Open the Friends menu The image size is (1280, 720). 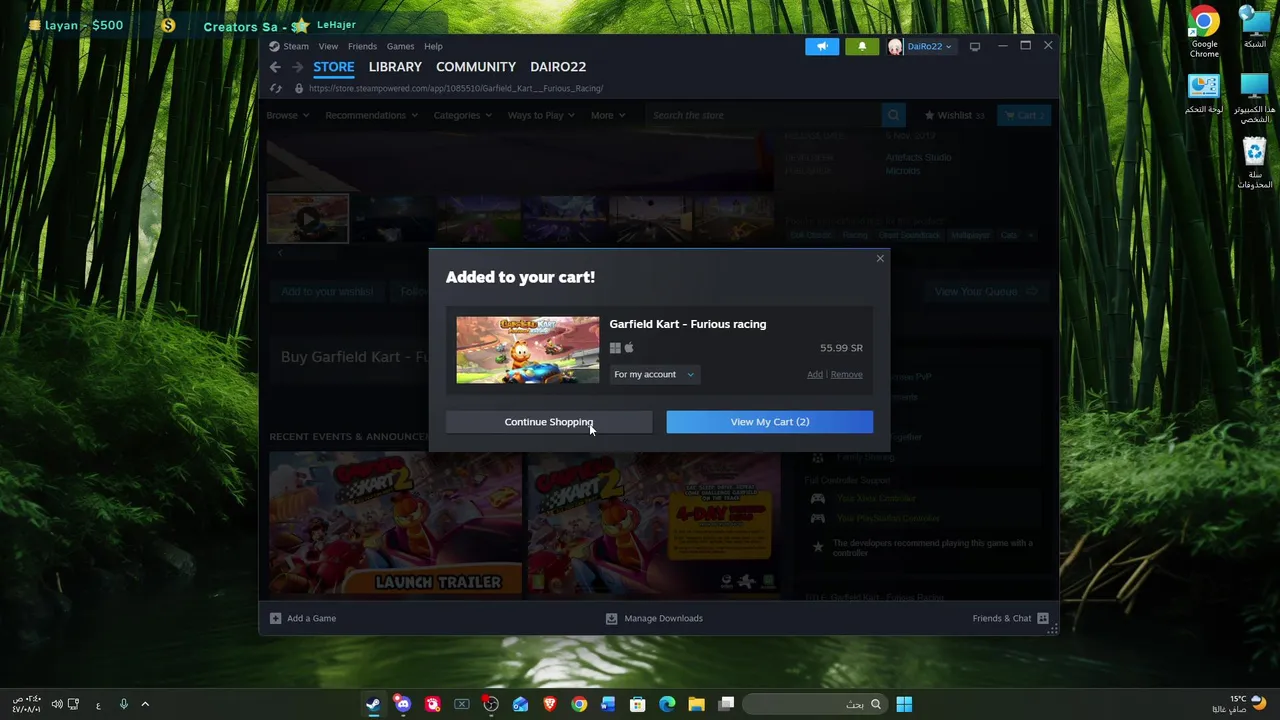(362, 46)
